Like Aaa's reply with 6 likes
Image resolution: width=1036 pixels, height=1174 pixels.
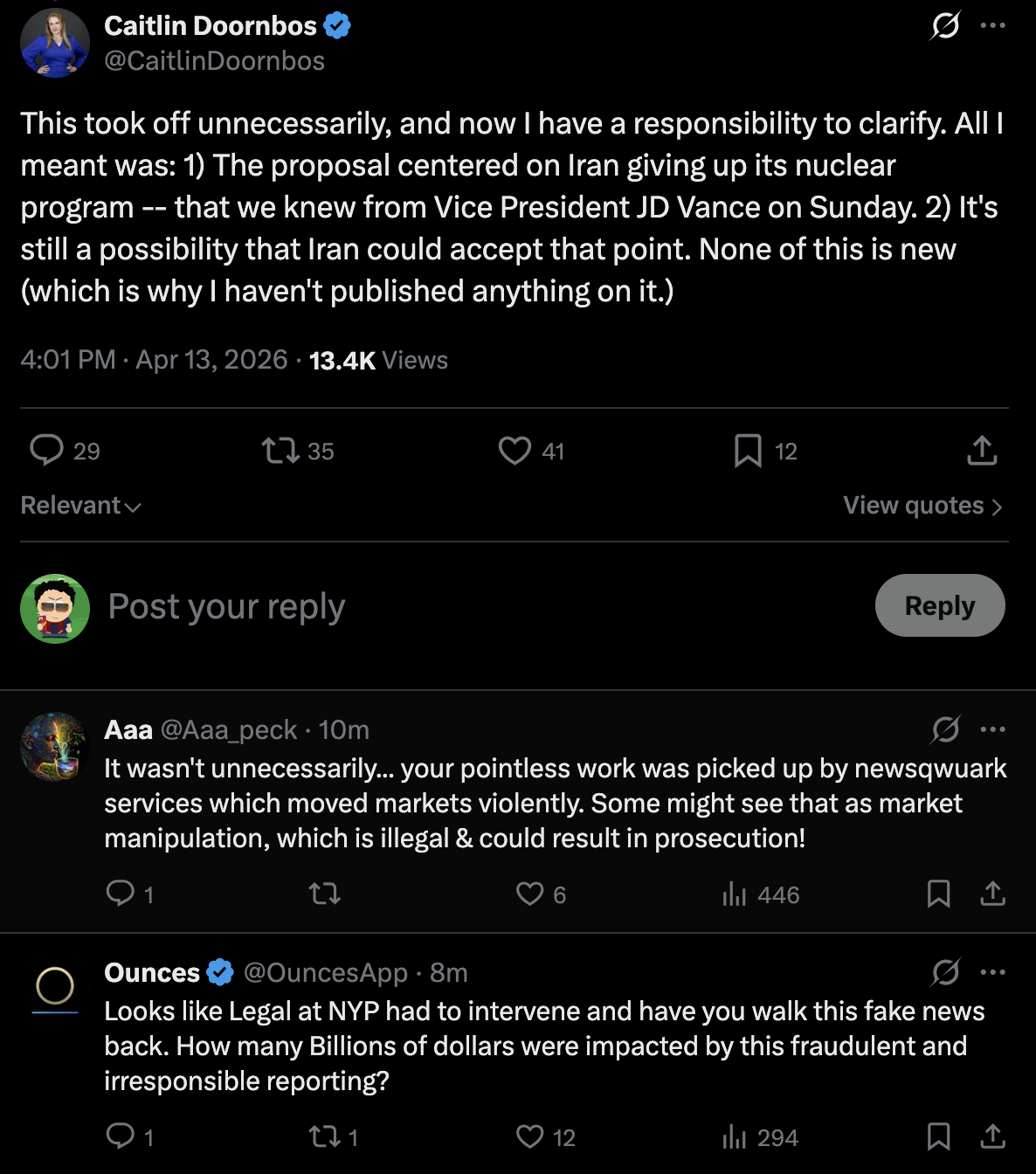point(530,894)
